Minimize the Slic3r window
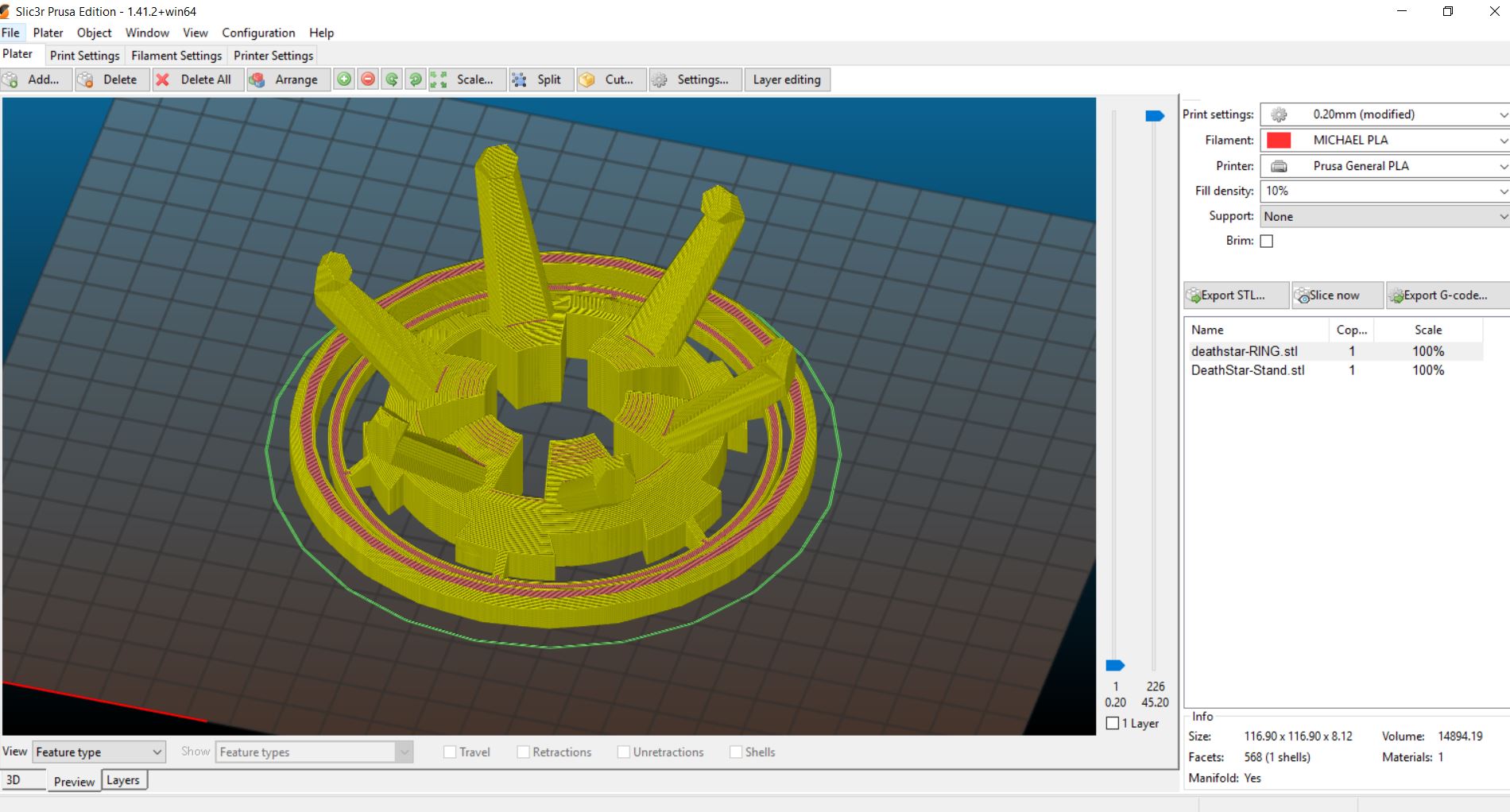 1402,11
